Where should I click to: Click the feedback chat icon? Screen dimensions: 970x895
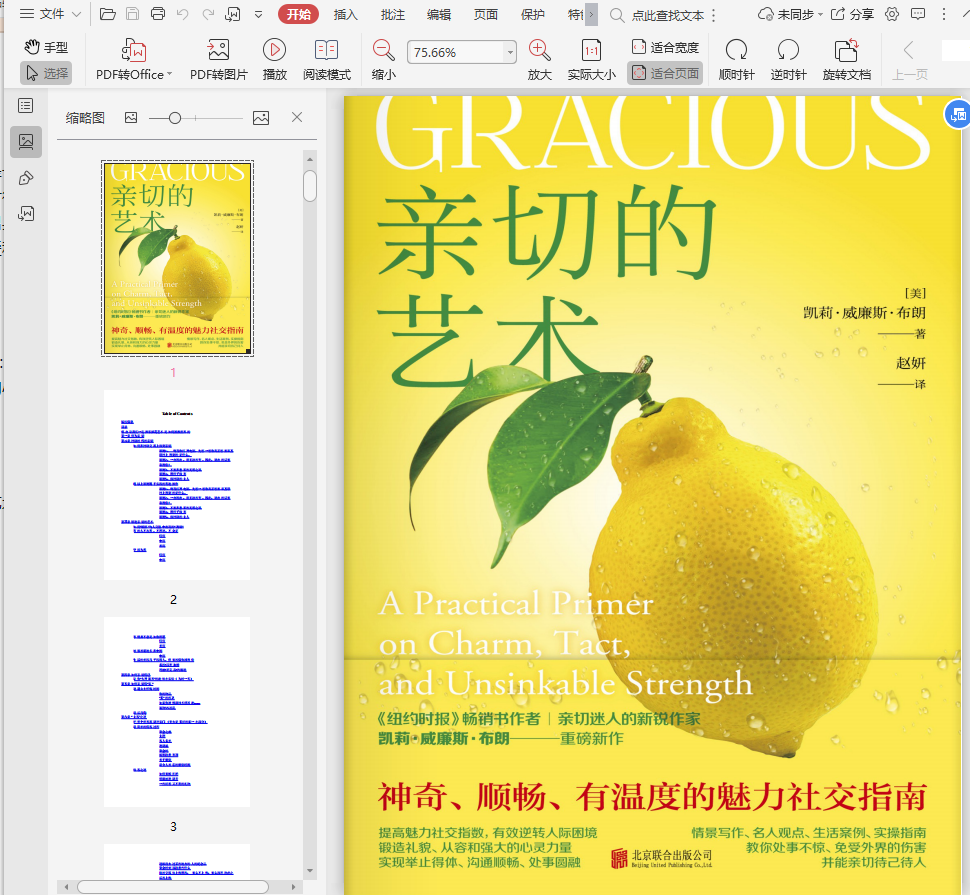(x=918, y=14)
